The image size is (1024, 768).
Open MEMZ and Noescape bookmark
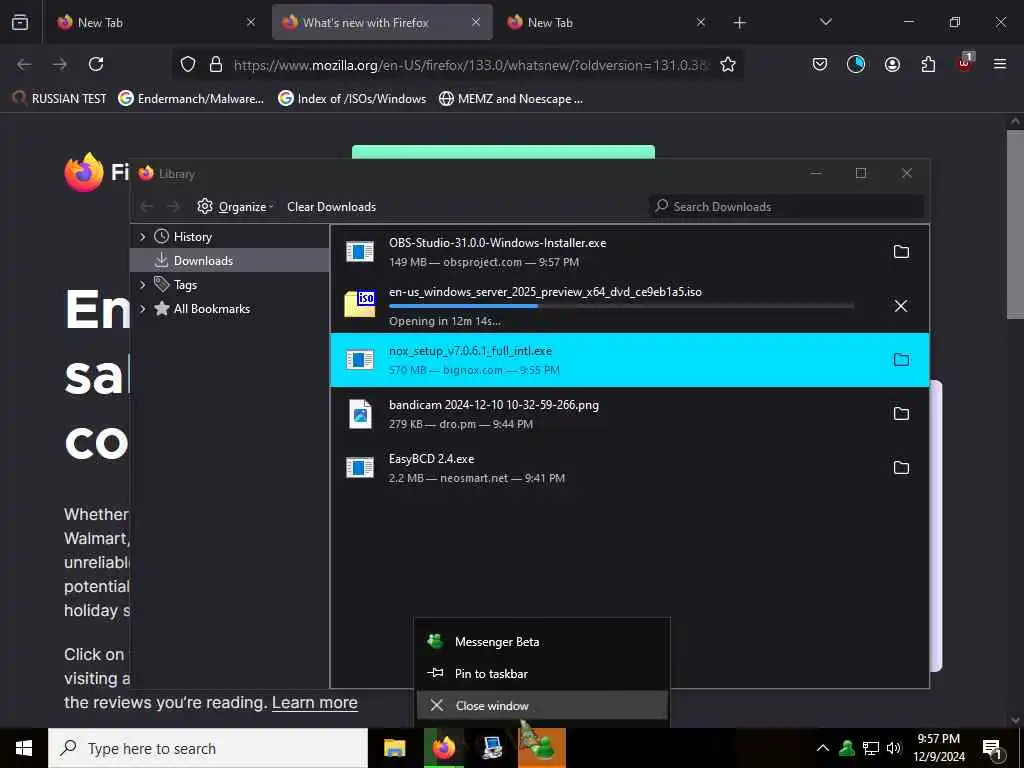(x=511, y=99)
